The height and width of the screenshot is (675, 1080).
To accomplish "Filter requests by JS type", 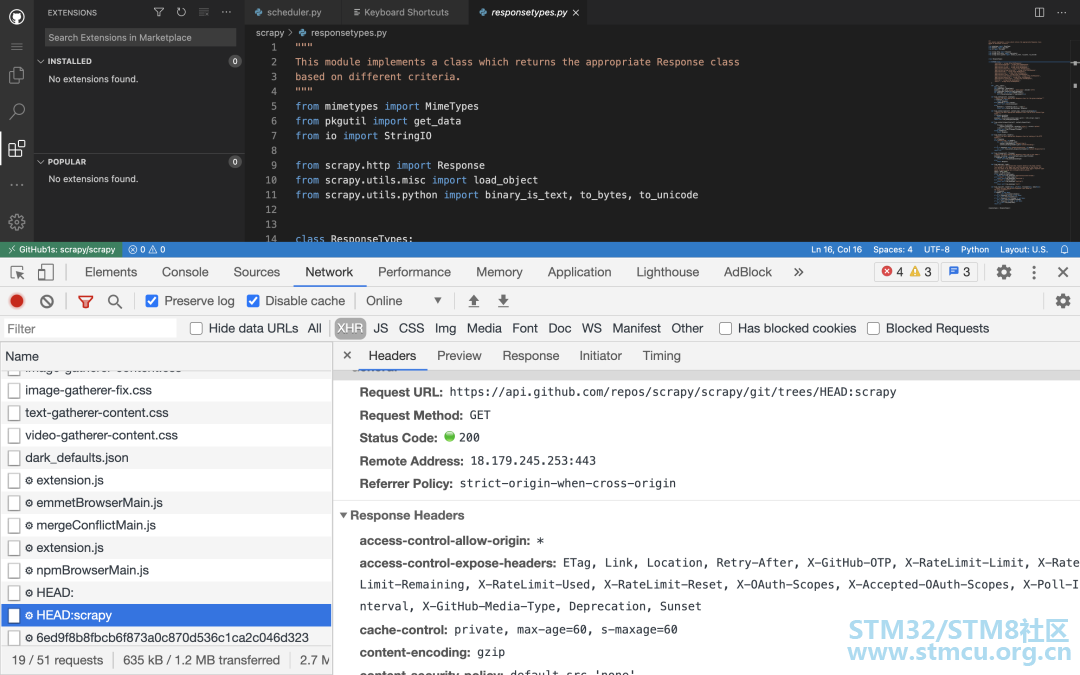I will 380,329.
